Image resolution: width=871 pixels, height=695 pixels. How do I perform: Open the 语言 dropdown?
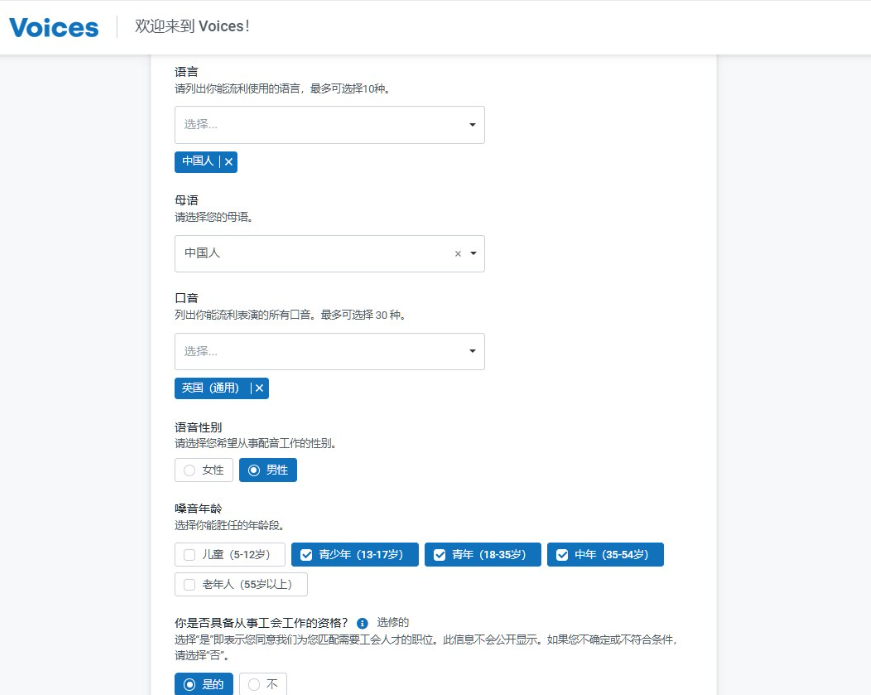[x=329, y=125]
